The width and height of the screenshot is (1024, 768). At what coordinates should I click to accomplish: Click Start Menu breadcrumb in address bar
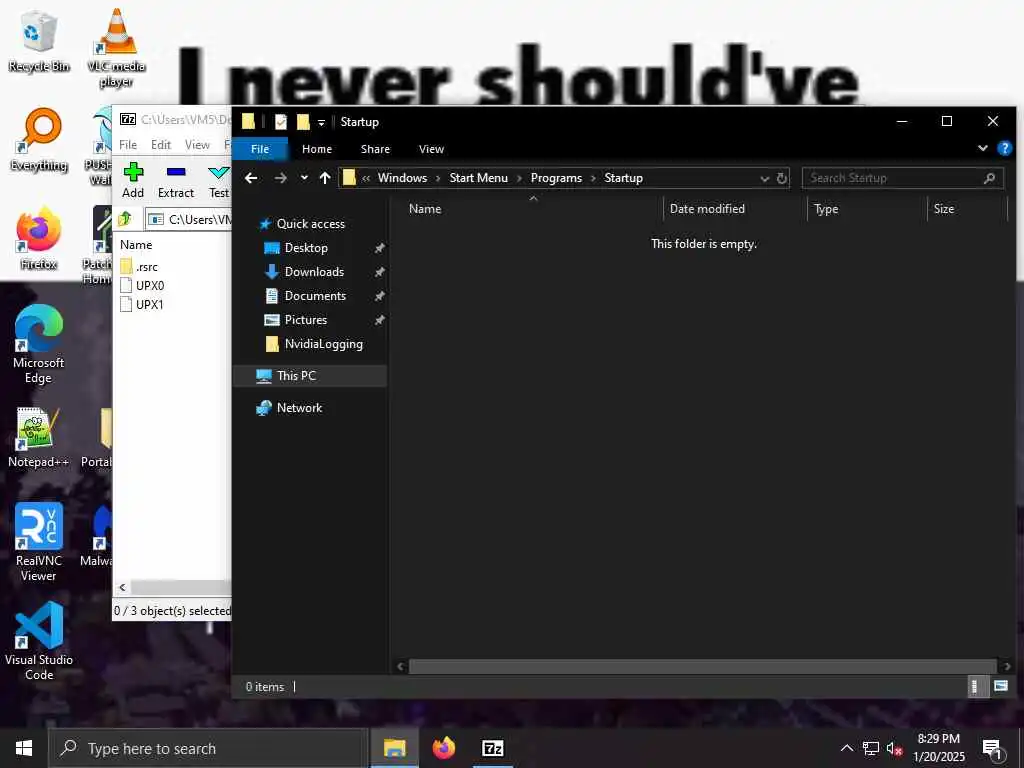(478, 178)
